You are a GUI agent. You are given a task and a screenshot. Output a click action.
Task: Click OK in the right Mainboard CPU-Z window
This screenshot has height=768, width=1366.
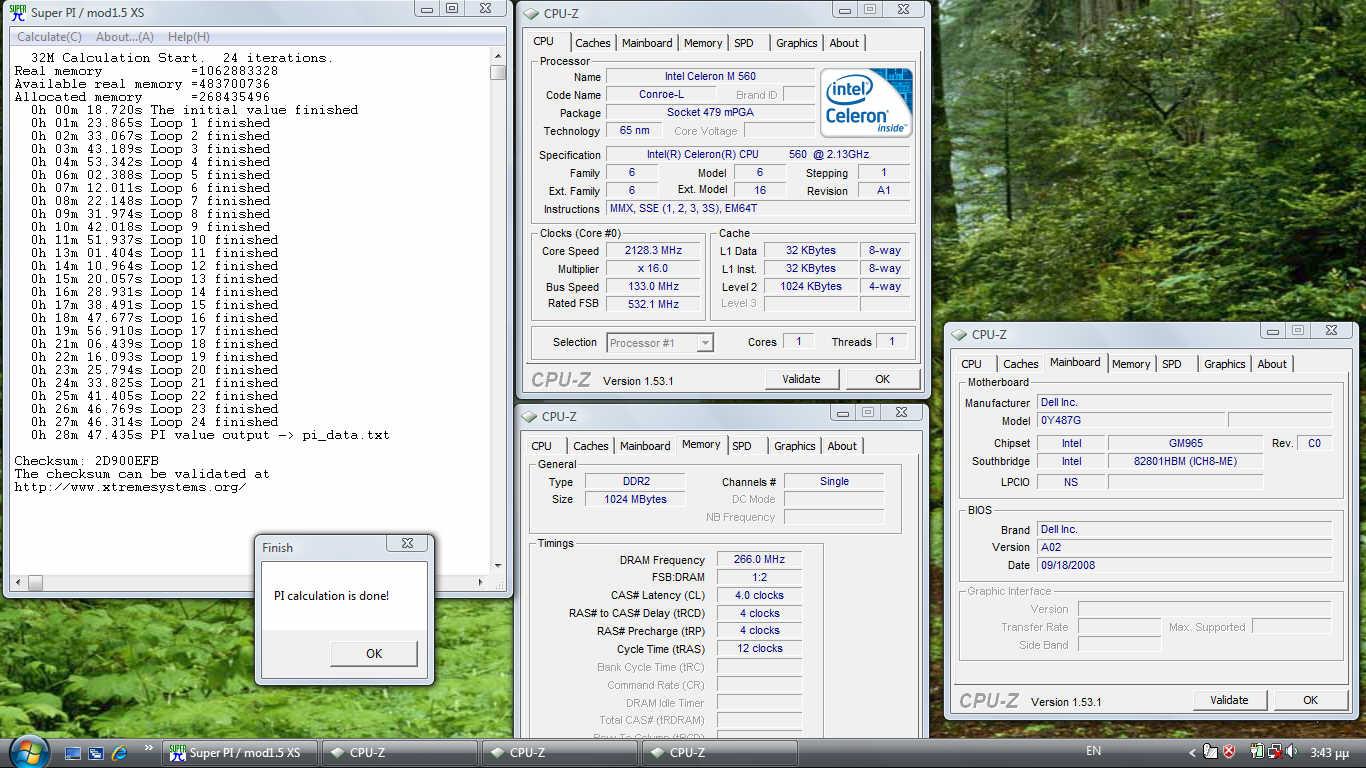[1310, 700]
